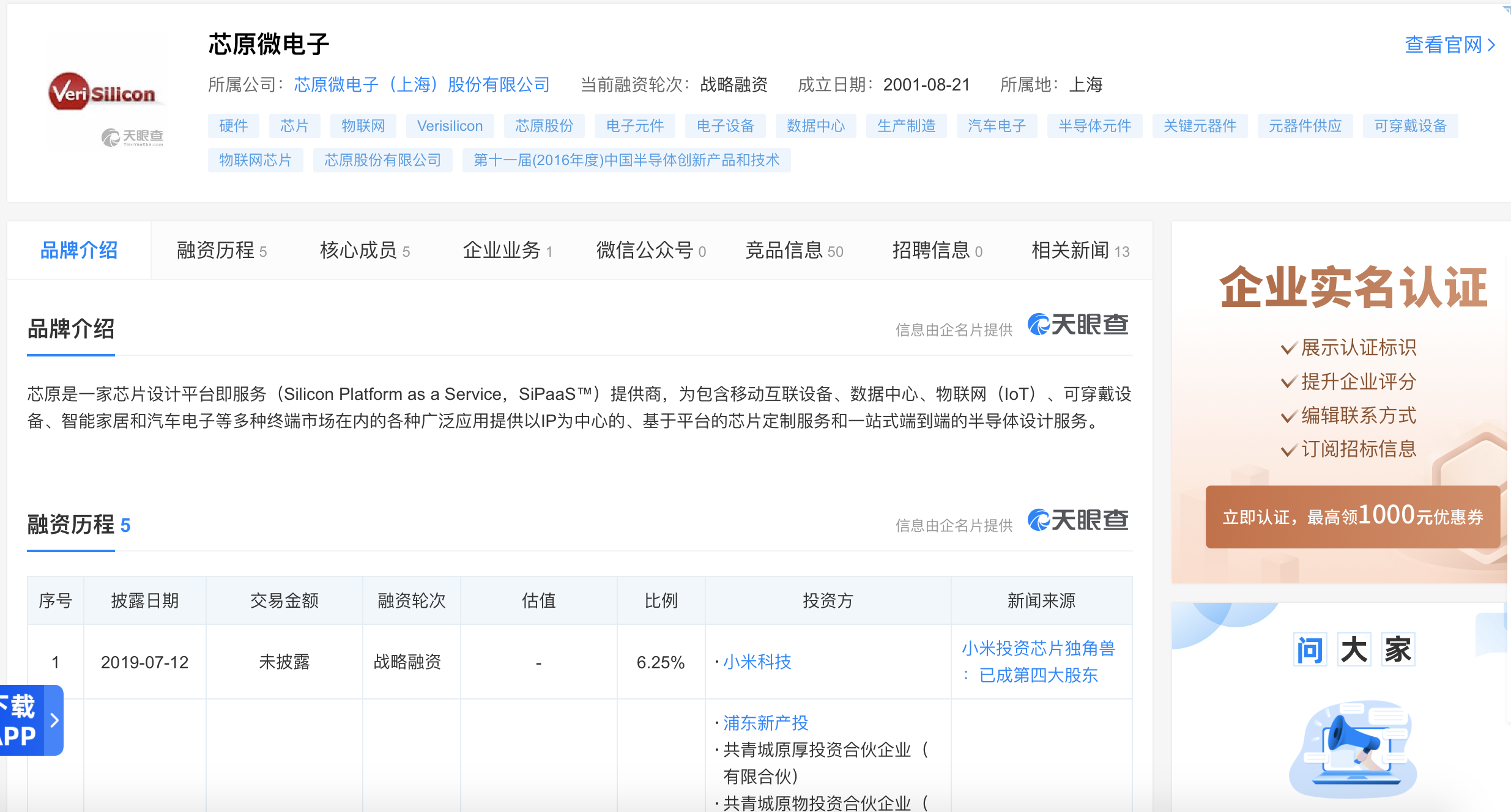Open investor link 浦东新产投

tap(766, 723)
